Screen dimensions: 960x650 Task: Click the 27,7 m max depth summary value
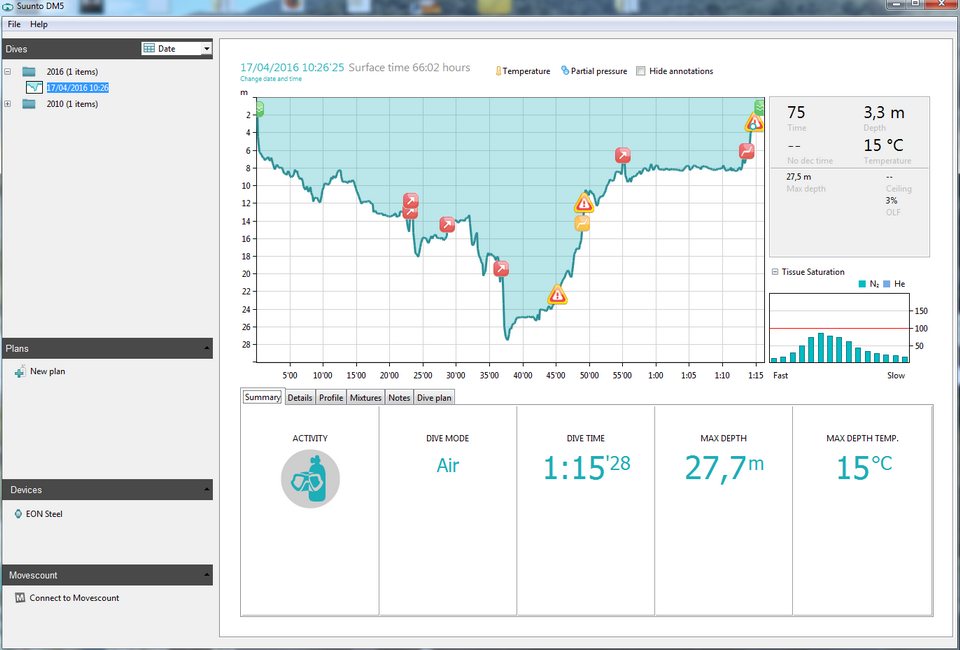pyautogui.click(x=724, y=468)
